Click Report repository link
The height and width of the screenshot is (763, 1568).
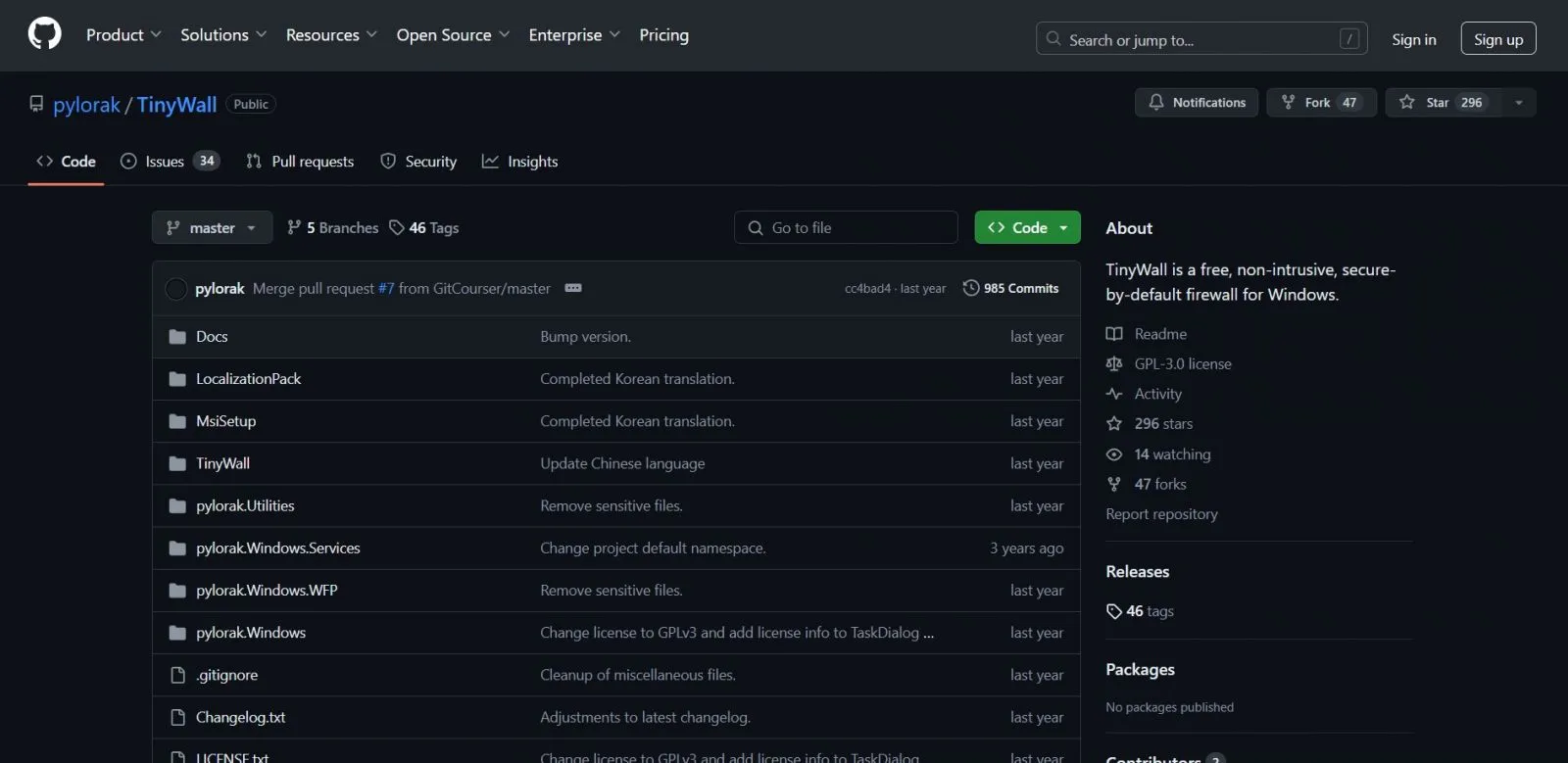click(x=1161, y=514)
